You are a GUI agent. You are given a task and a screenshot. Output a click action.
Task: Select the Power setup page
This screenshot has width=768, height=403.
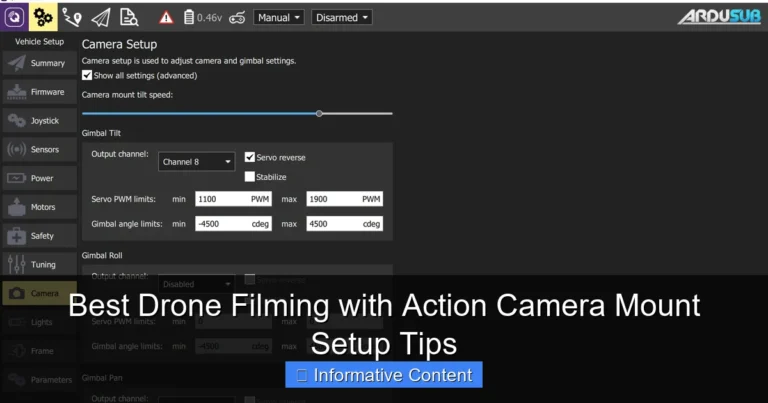(40, 178)
